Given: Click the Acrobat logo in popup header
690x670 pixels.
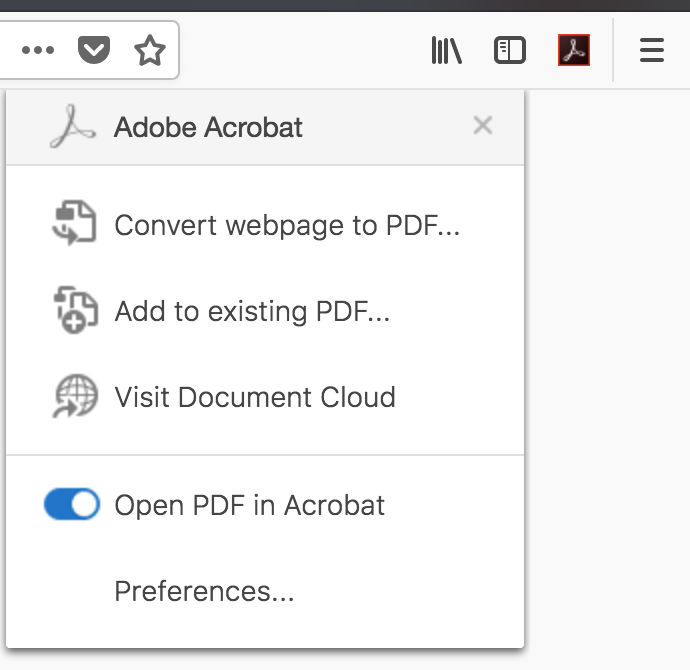Looking at the screenshot, I should click(73, 127).
